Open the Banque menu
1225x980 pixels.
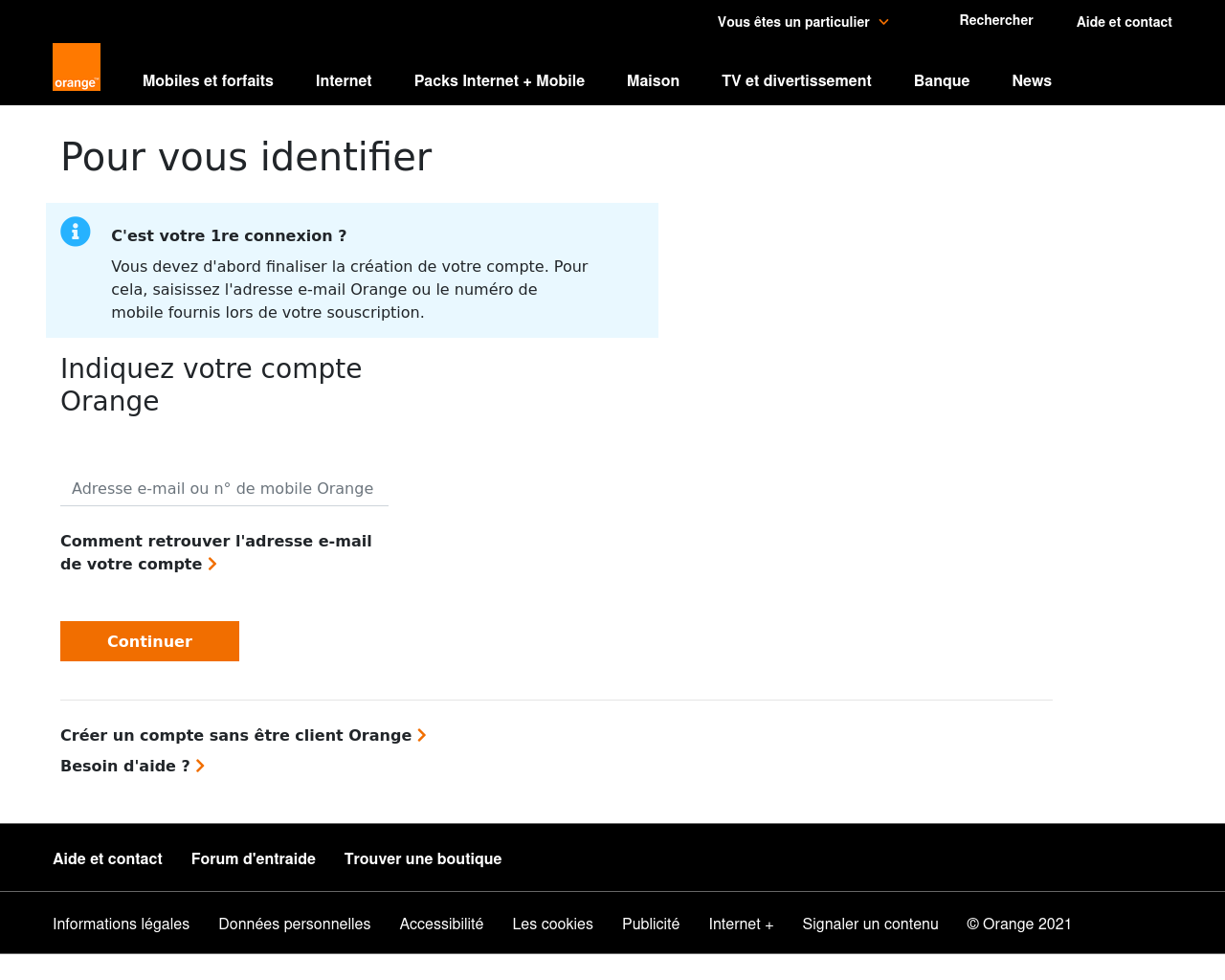coord(942,81)
